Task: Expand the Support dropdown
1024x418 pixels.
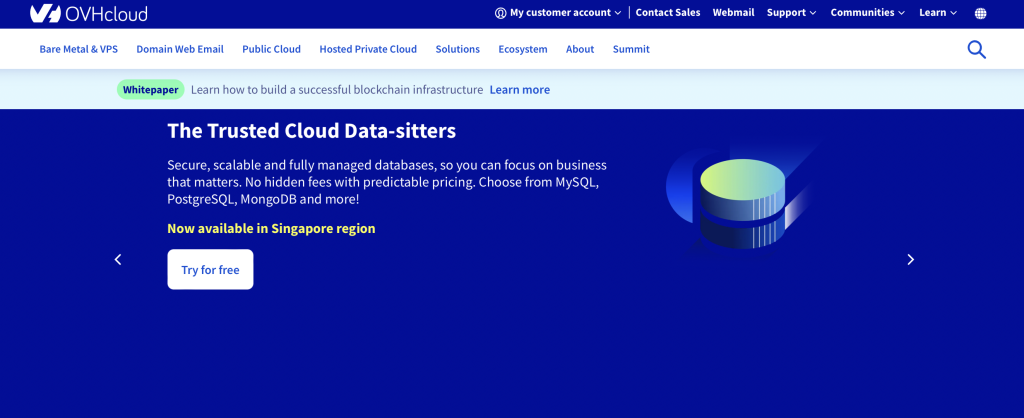Action: coord(792,12)
